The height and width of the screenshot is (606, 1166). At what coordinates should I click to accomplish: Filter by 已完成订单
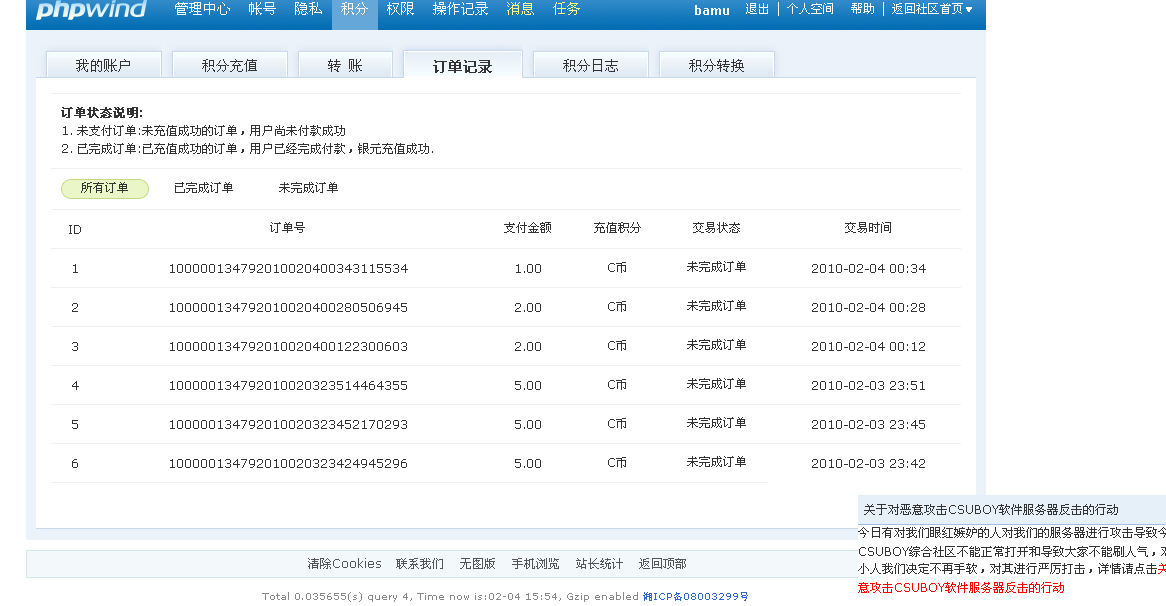pos(203,188)
